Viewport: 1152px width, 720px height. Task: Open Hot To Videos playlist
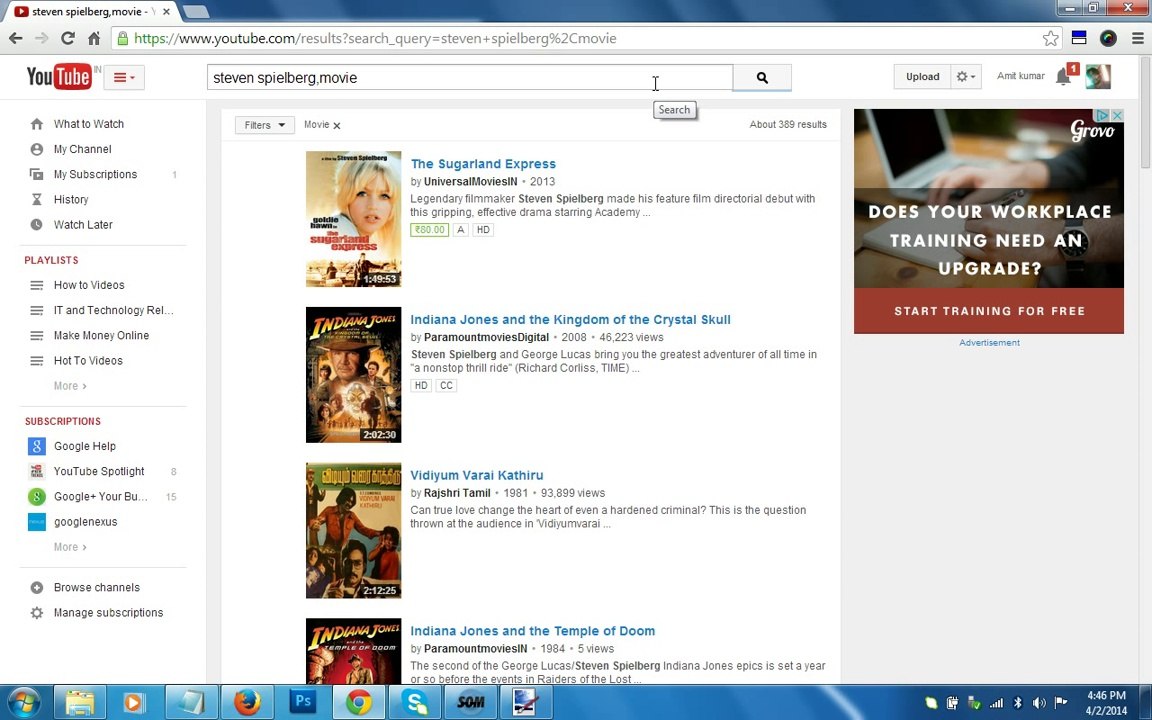(88, 361)
